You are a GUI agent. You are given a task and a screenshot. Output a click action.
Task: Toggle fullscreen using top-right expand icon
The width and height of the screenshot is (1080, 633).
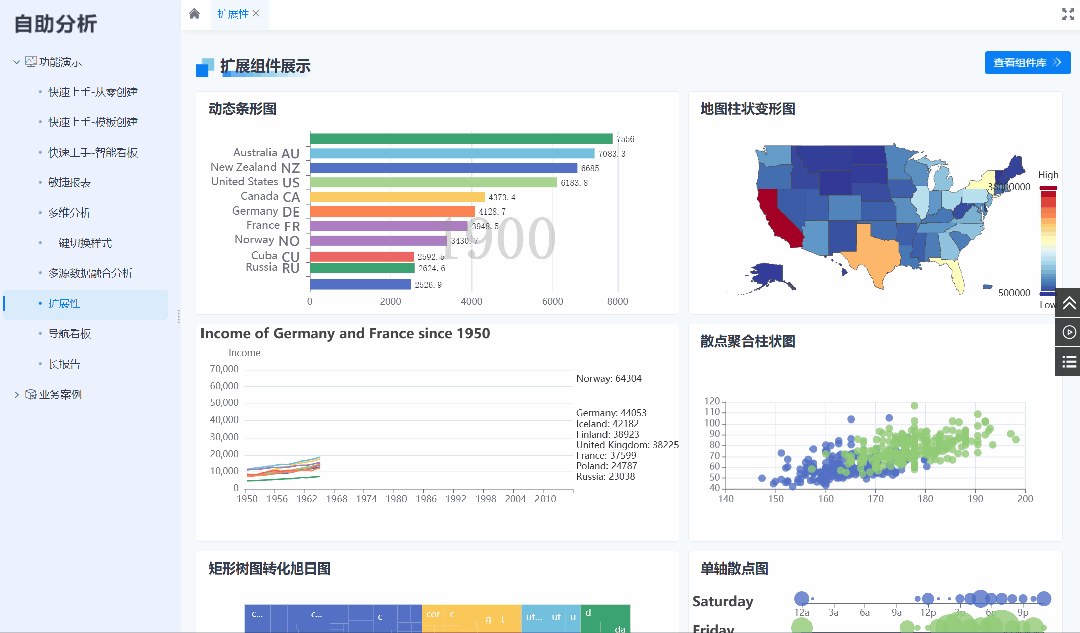pyautogui.click(x=1067, y=14)
